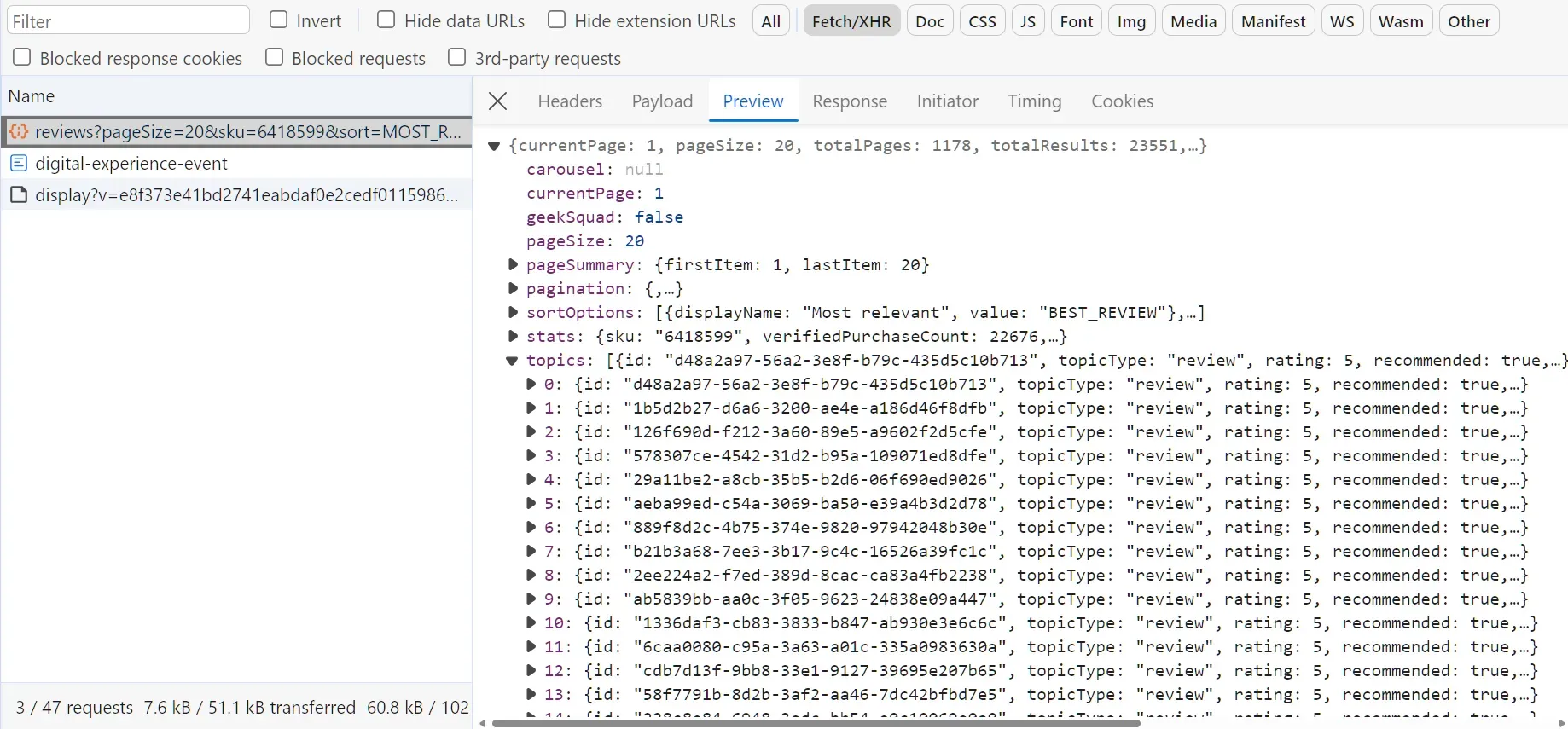The image size is (1568, 729).
Task: Select the Fetch/XHR filter type
Action: pyautogui.click(x=851, y=21)
